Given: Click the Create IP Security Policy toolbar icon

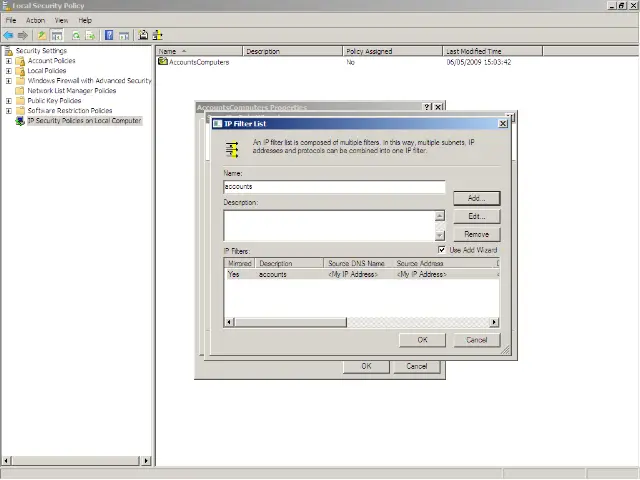Looking at the screenshot, I should pos(143,35).
